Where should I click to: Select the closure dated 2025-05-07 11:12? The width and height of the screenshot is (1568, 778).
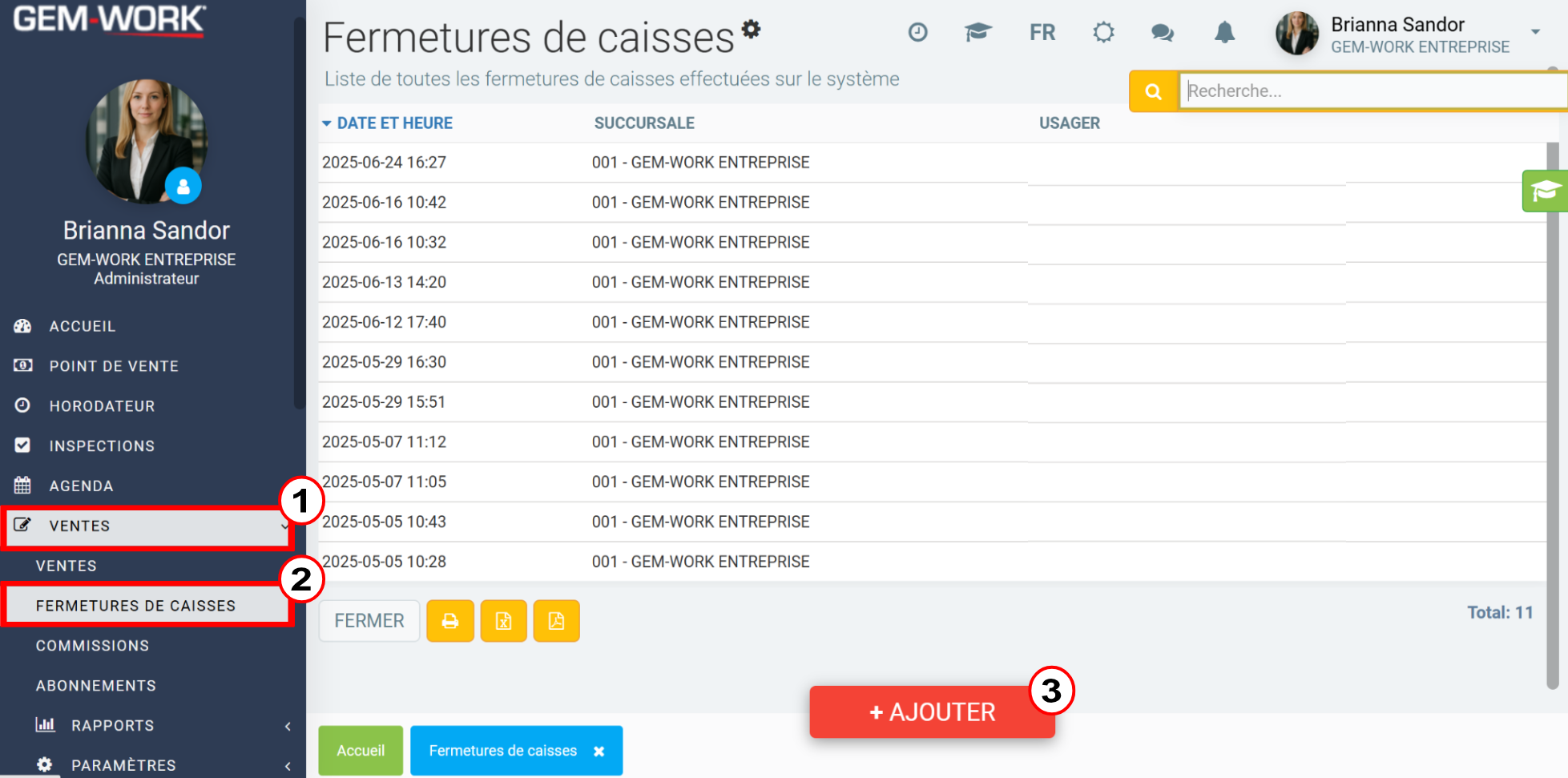[x=932, y=442]
